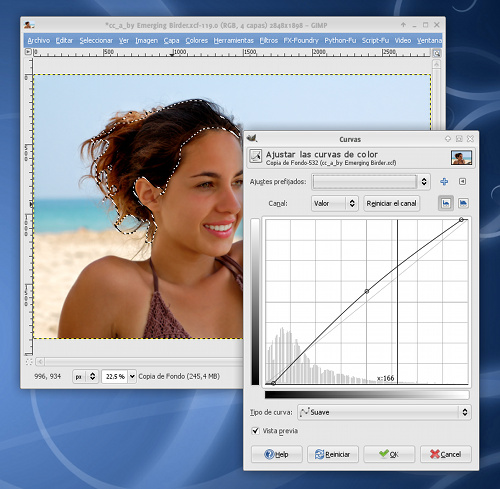Open the presets options menu arrow icon
Image resolution: width=500 pixels, height=489 pixels.
point(462,182)
